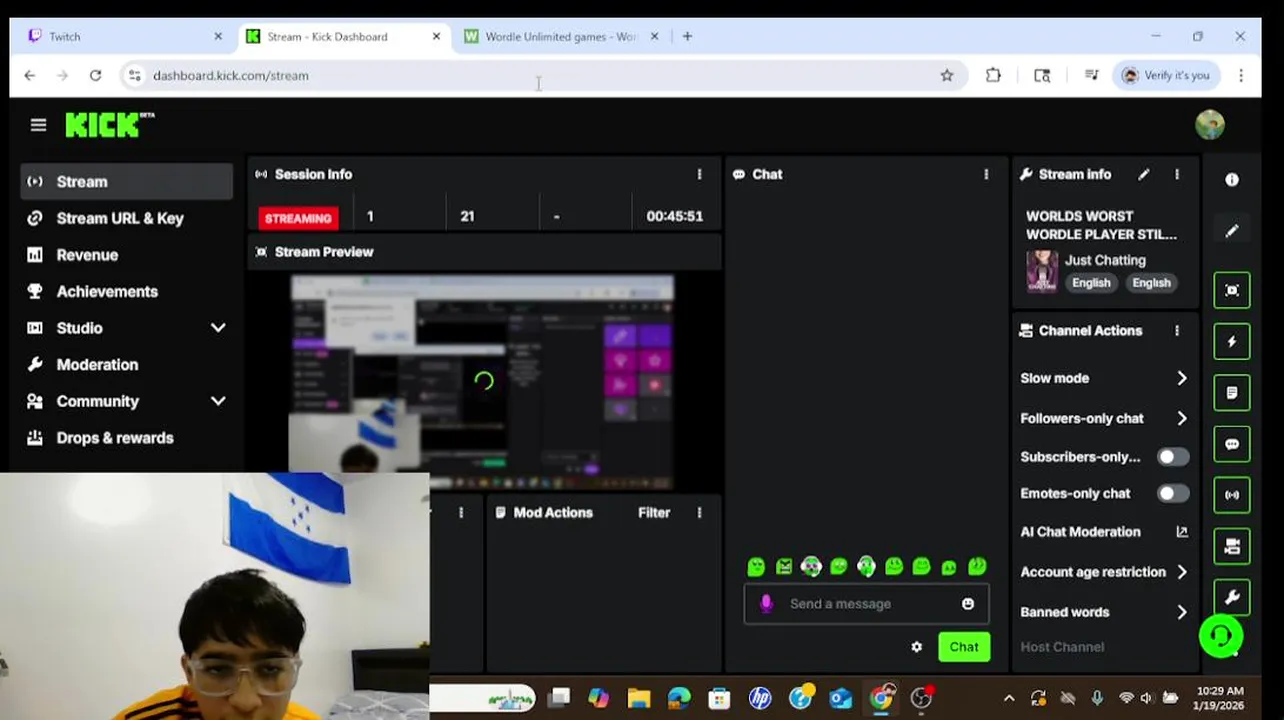The width and height of the screenshot is (1284, 720).
Task: Click the red STREAMING status badge
Action: (298, 218)
